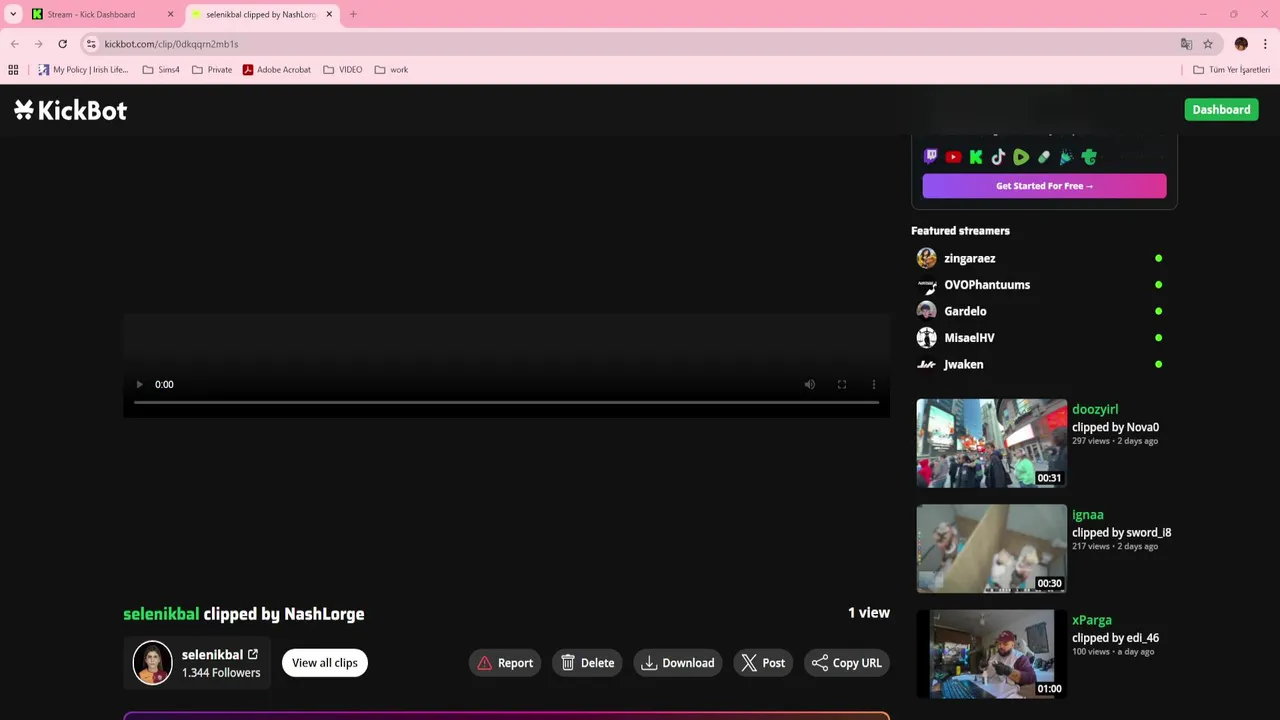Click View all clips button

325,663
